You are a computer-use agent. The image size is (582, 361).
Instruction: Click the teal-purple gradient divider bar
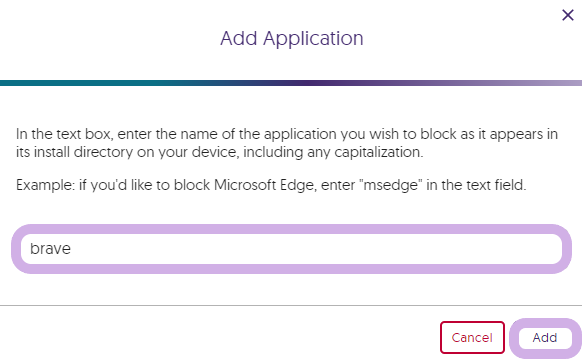click(291, 83)
